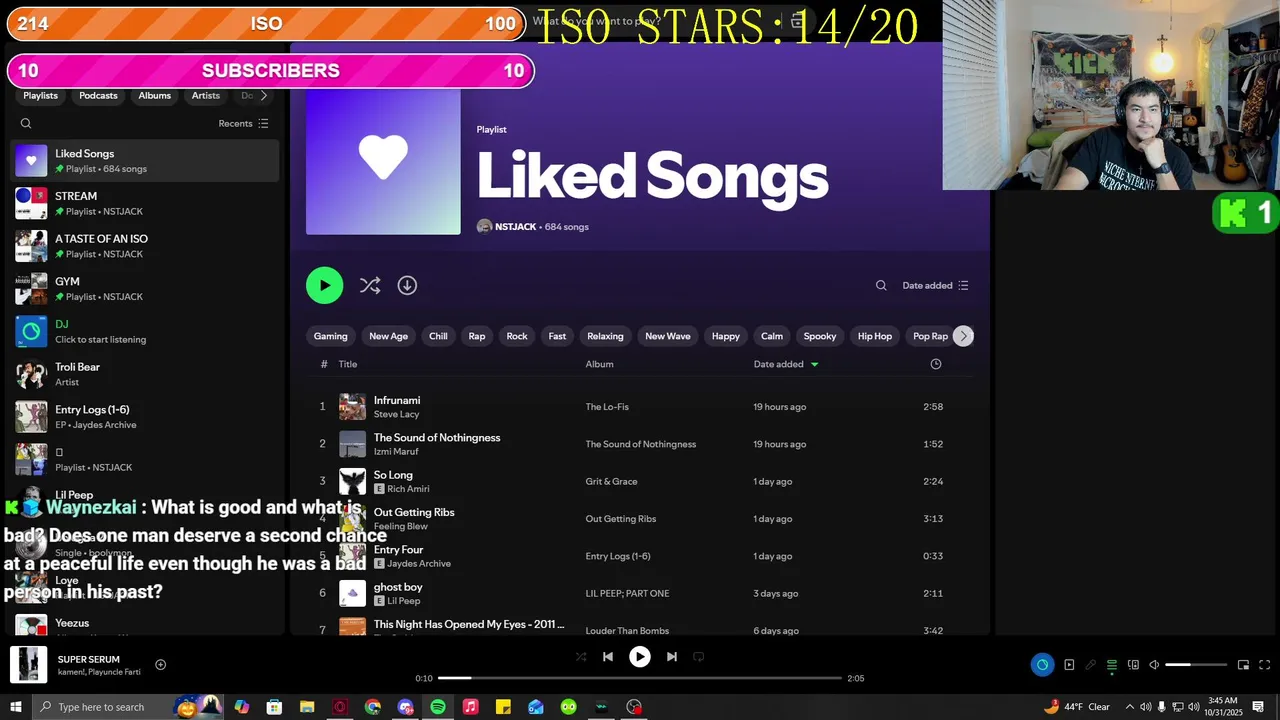Toggle shuffle next to the green play button
1280x720 pixels.
370,285
